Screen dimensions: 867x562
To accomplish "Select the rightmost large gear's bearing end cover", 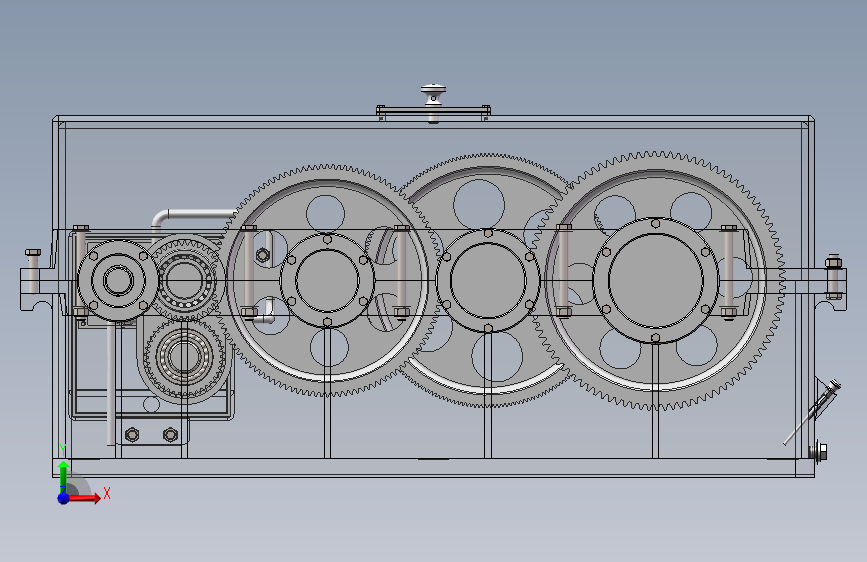I will coord(656,280).
